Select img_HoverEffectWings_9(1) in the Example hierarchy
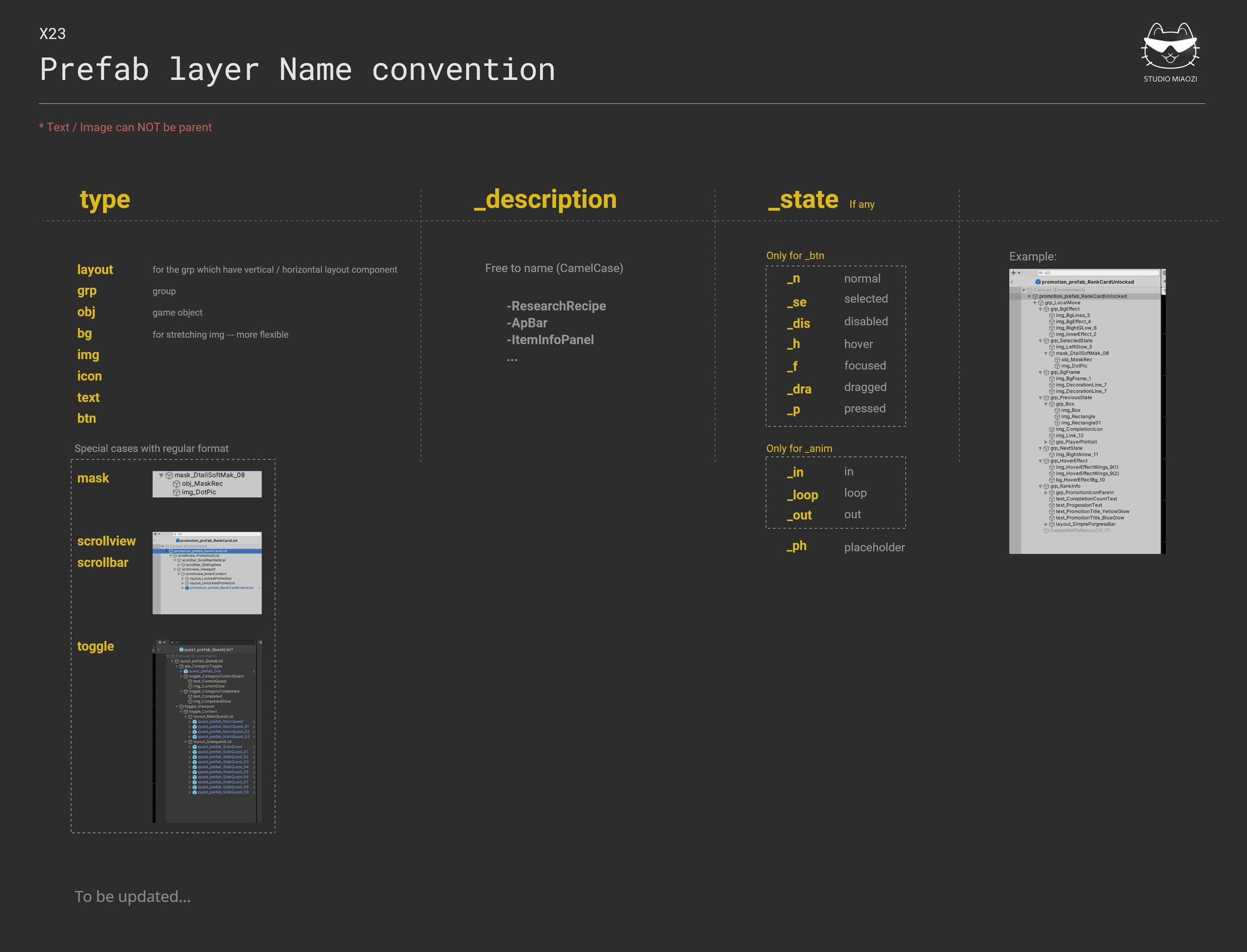Screen dimensions: 1247x952 [x=1087, y=467]
